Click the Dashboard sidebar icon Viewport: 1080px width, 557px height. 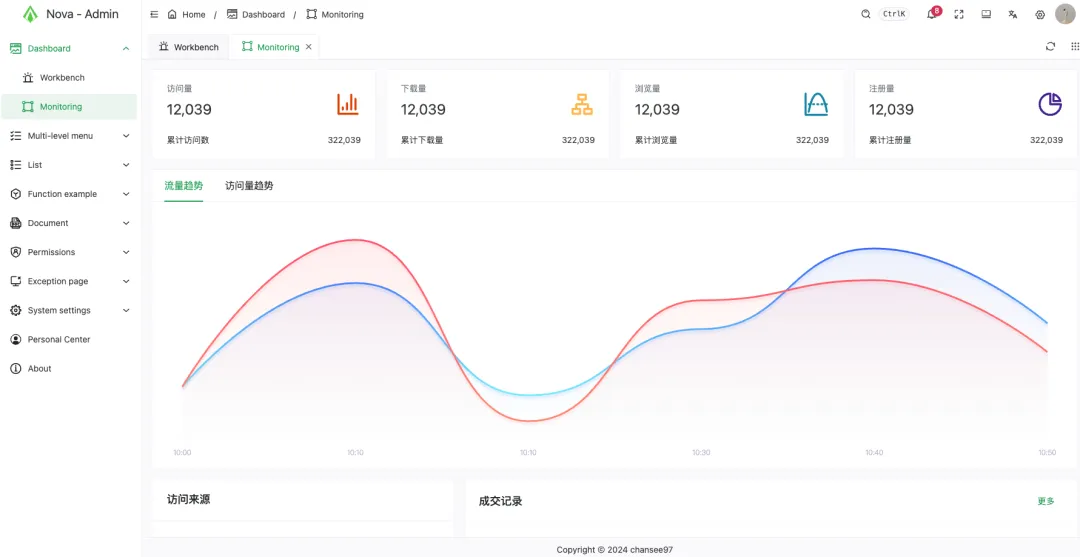click(15, 49)
